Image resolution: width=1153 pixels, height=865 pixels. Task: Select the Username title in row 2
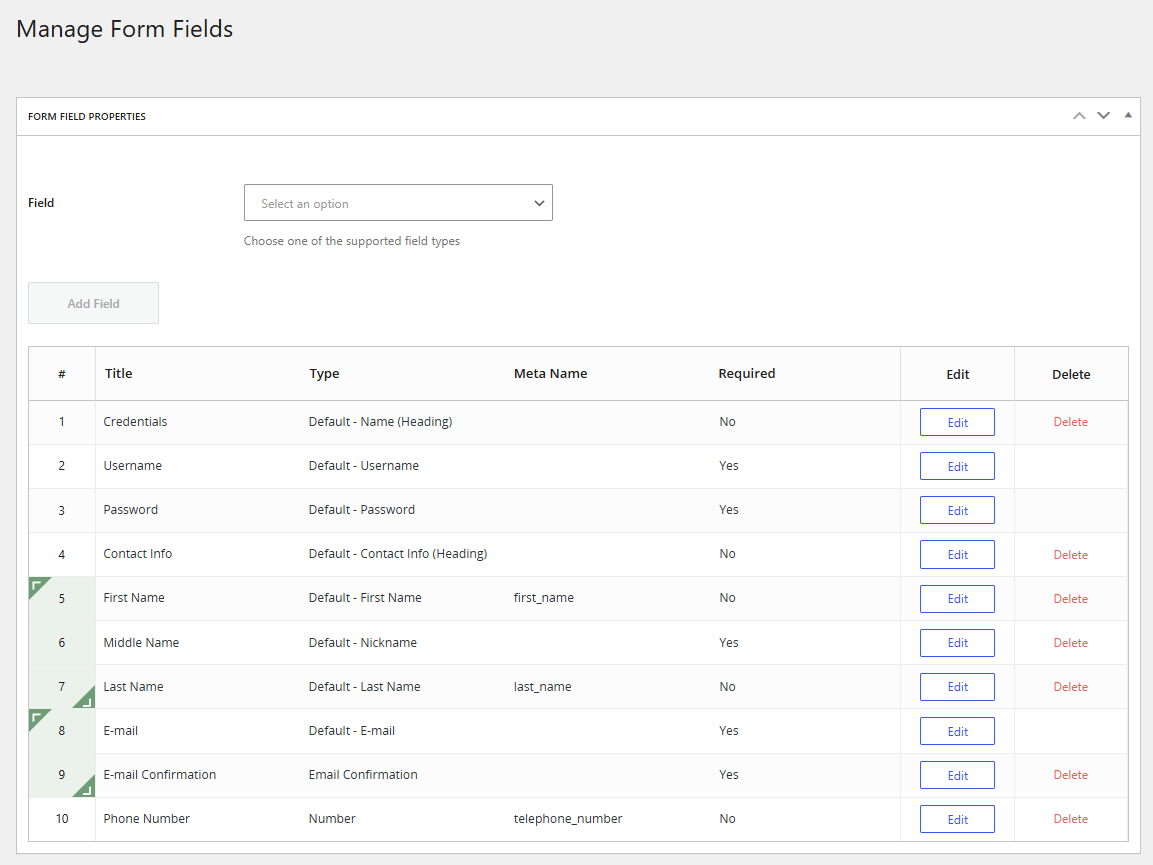[132, 466]
